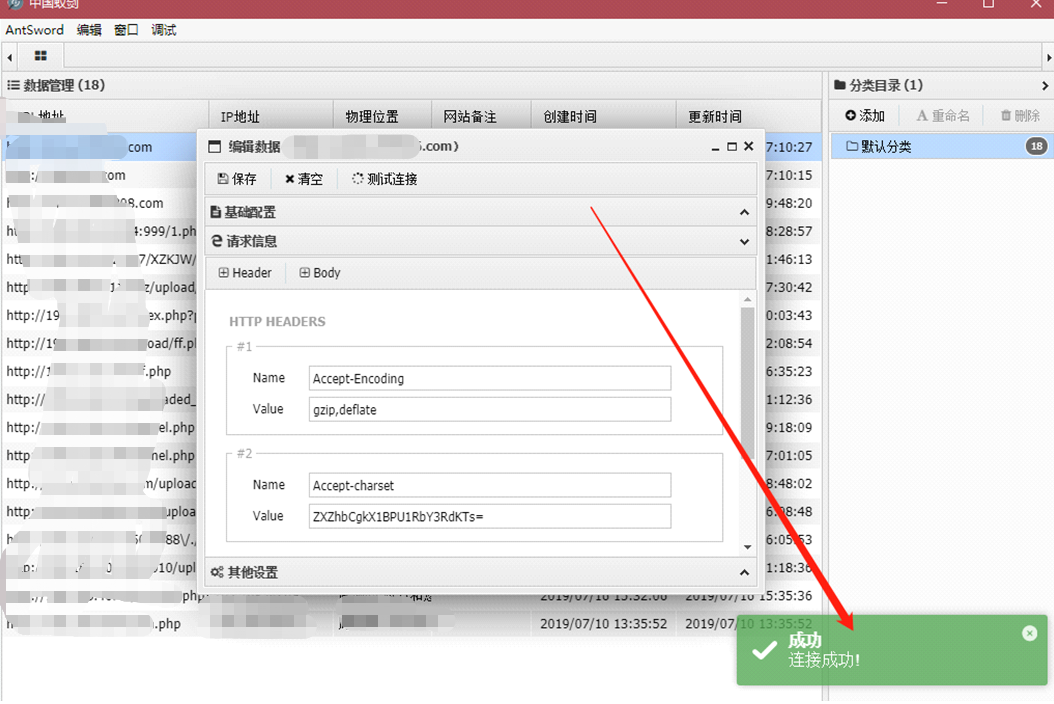Click 添加 to add a category
Viewport: 1054px width, 704px height.
(x=865, y=116)
